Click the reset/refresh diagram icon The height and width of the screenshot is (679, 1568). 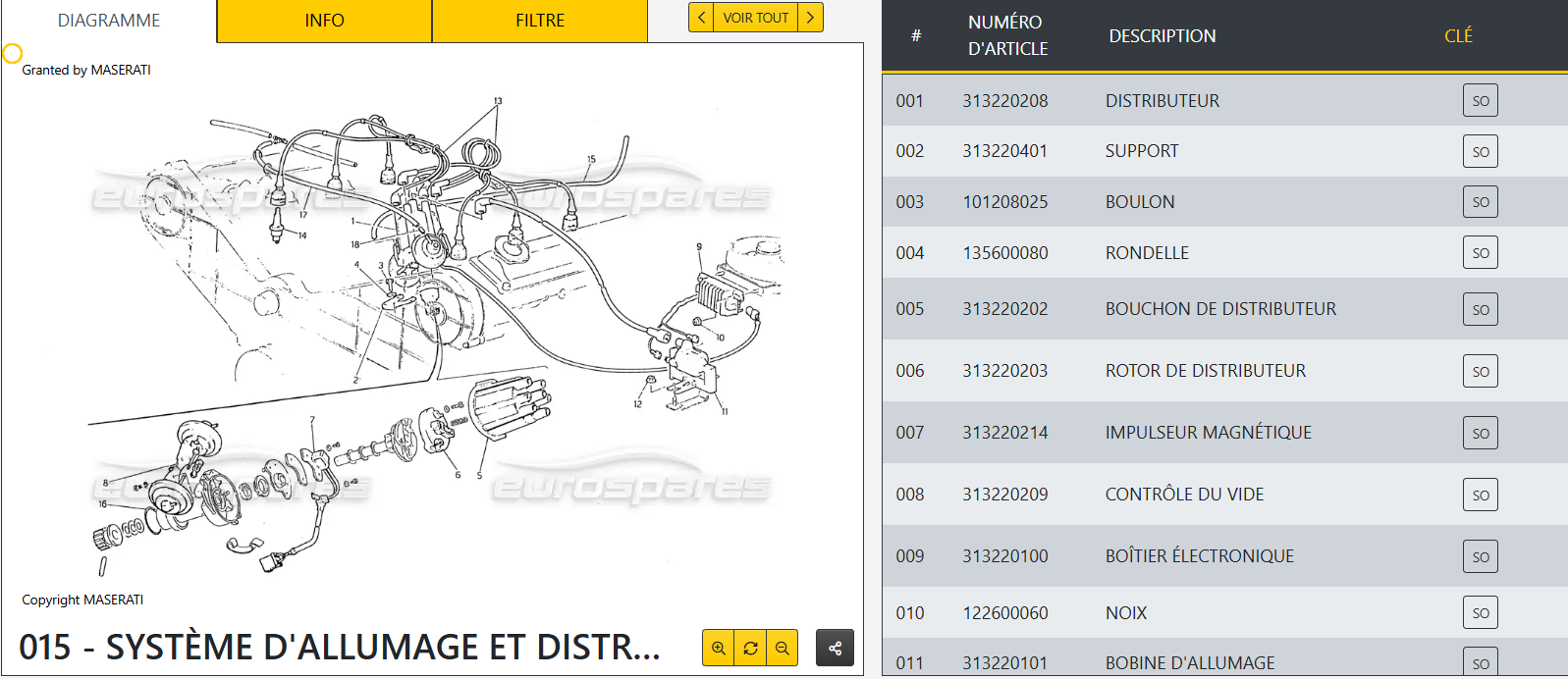pyautogui.click(x=750, y=648)
